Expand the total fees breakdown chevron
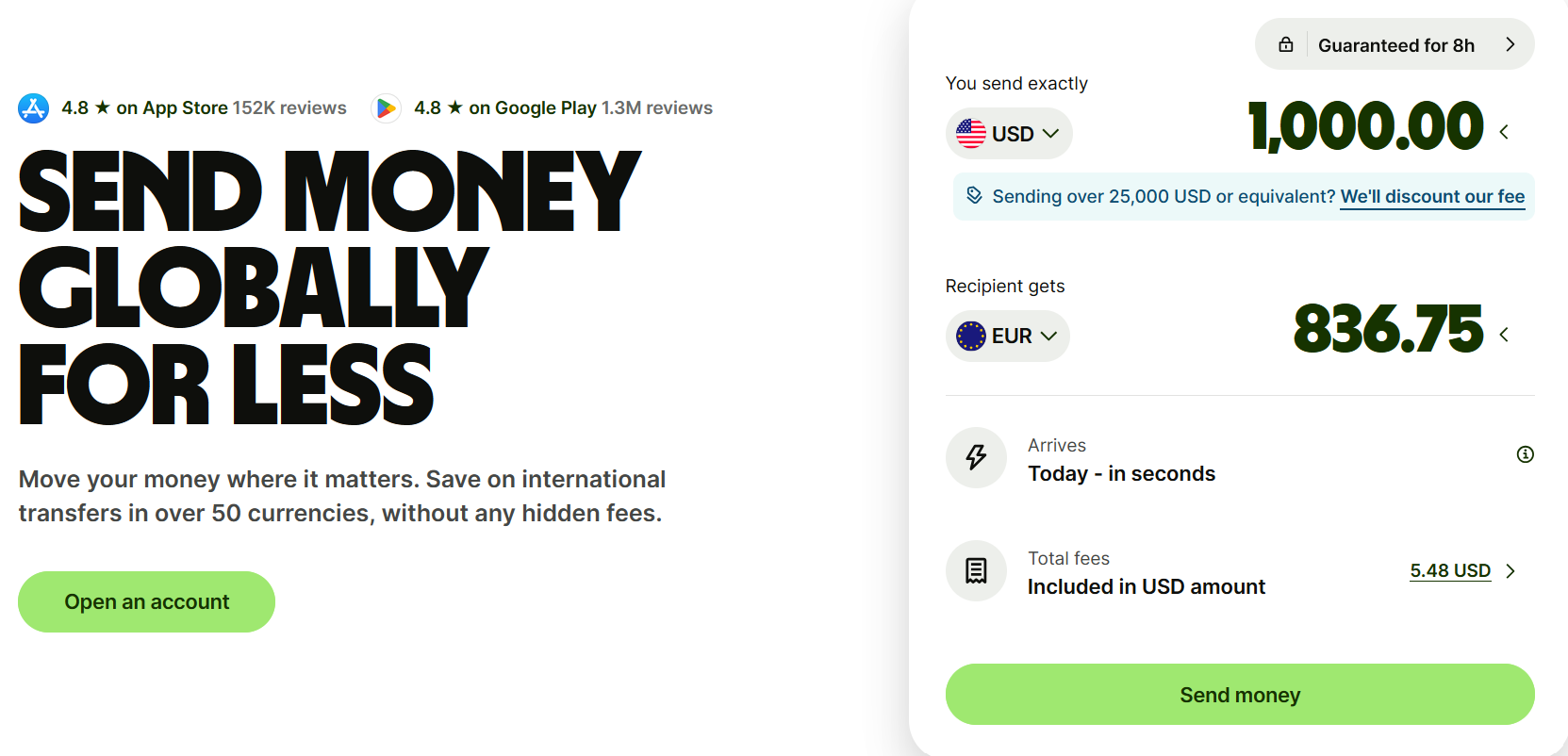1568x756 pixels. coord(1510,571)
